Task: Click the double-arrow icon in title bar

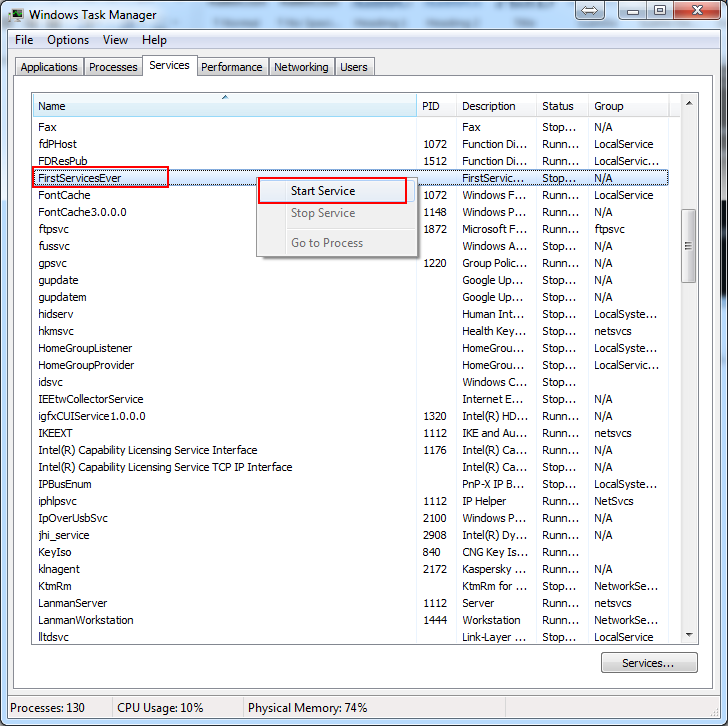Action: coord(589,10)
